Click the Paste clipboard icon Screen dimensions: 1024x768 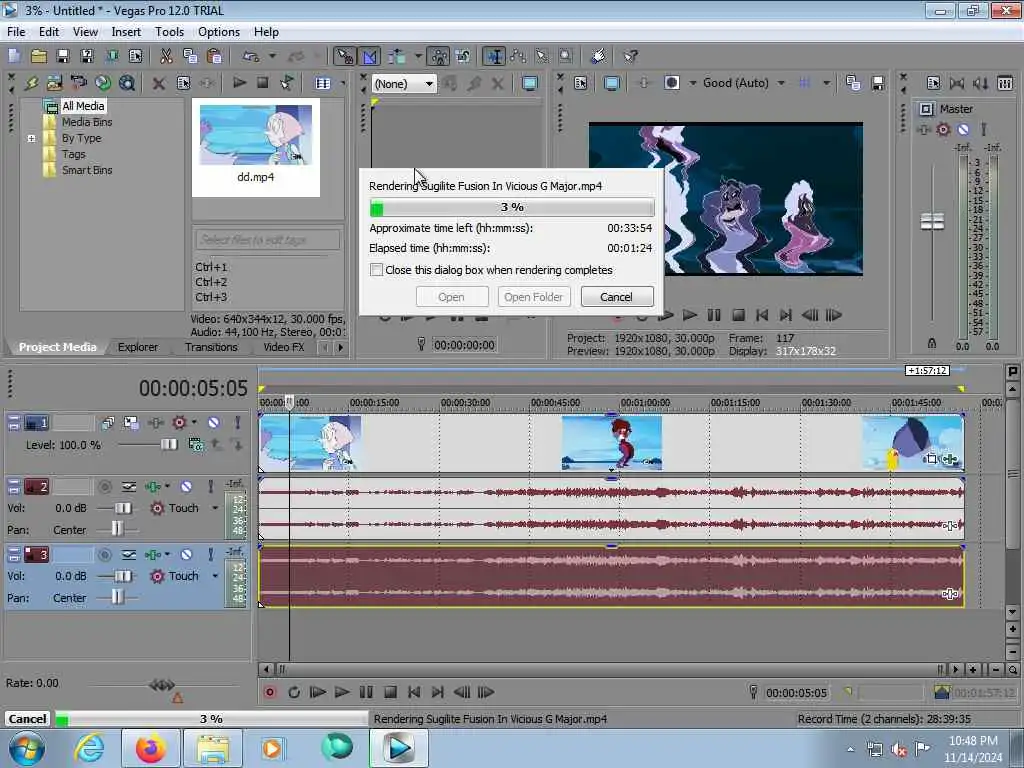[214, 56]
